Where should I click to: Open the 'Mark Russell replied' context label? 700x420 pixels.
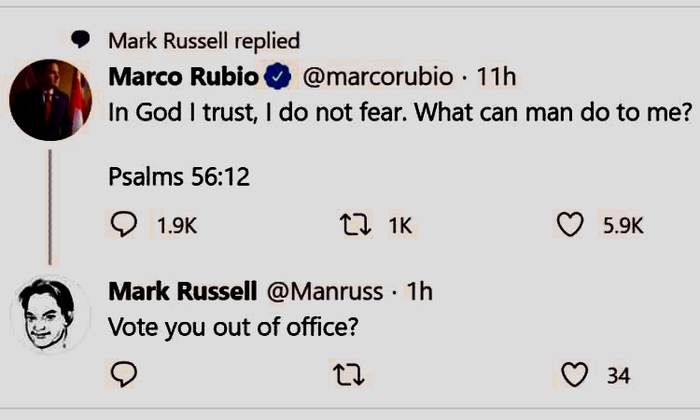(x=203, y=40)
